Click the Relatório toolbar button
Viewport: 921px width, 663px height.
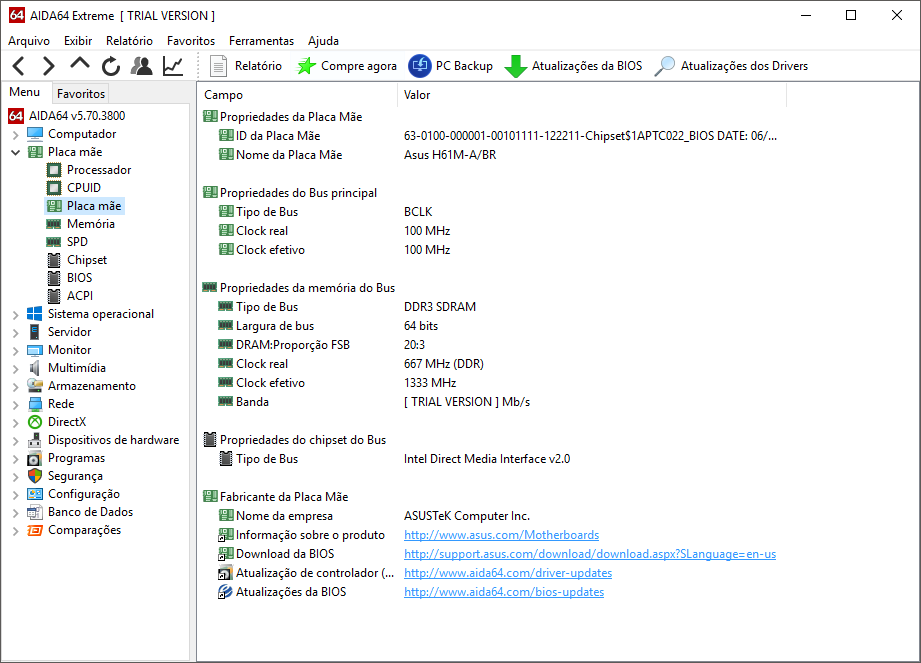[x=246, y=66]
